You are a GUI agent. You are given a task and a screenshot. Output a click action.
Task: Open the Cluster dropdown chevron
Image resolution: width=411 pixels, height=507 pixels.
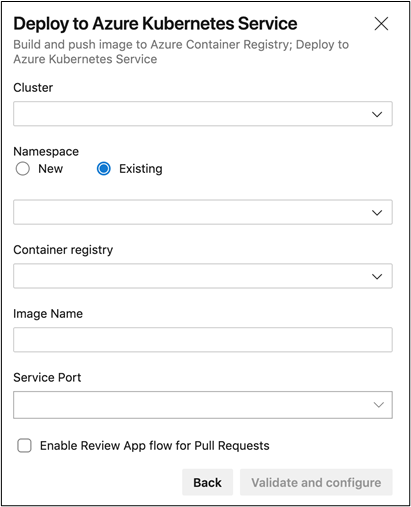click(x=377, y=114)
